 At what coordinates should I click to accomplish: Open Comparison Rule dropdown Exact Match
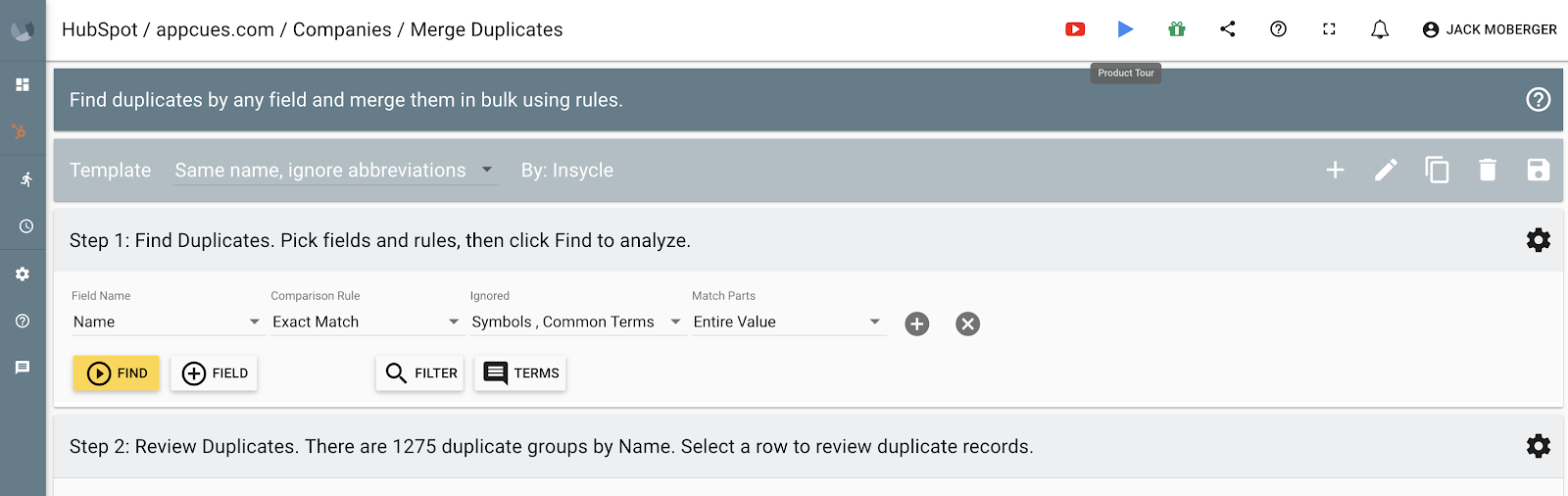[366, 322]
